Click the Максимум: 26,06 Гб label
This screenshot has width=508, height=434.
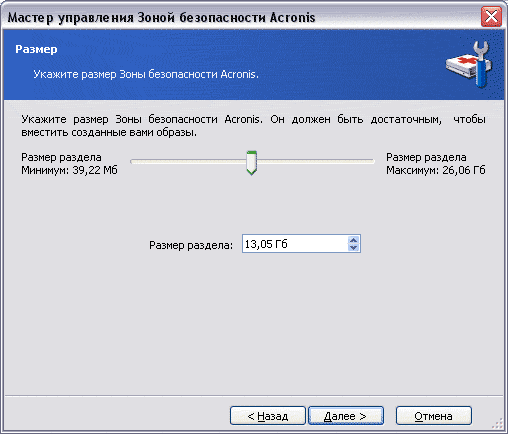point(436,170)
